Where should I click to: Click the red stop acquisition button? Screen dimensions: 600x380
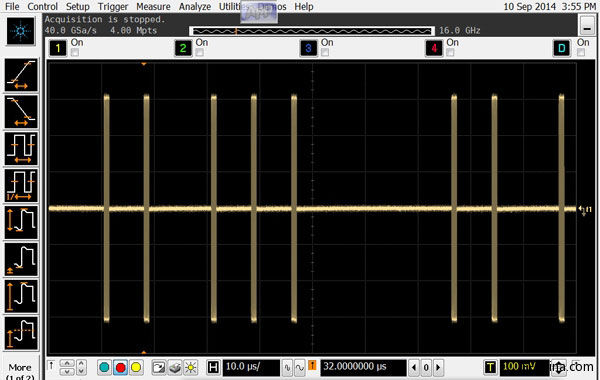click(x=120, y=368)
